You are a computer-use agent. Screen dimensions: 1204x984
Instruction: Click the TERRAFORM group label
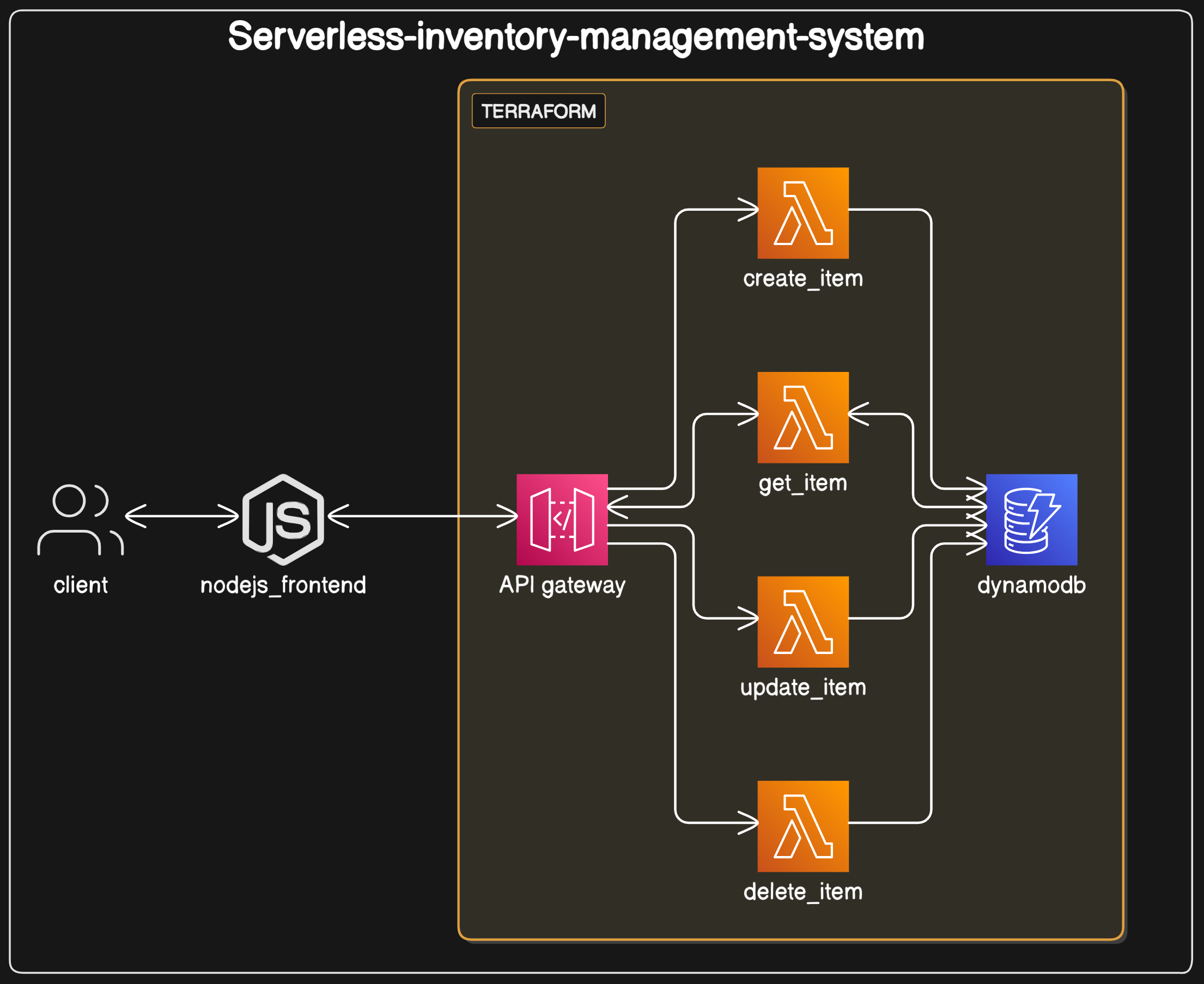click(x=539, y=111)
